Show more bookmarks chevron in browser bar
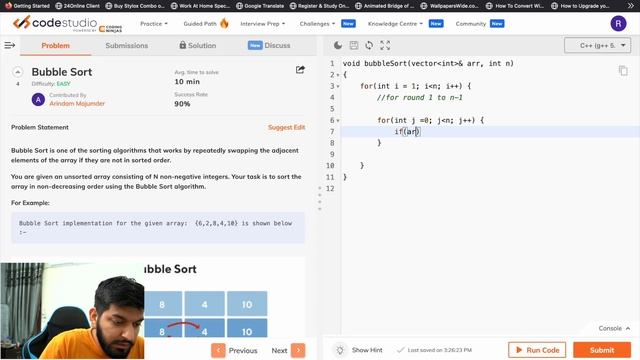The height and width of the screenshot is (360, 640). pyautogui.click(x=632, y=6)
